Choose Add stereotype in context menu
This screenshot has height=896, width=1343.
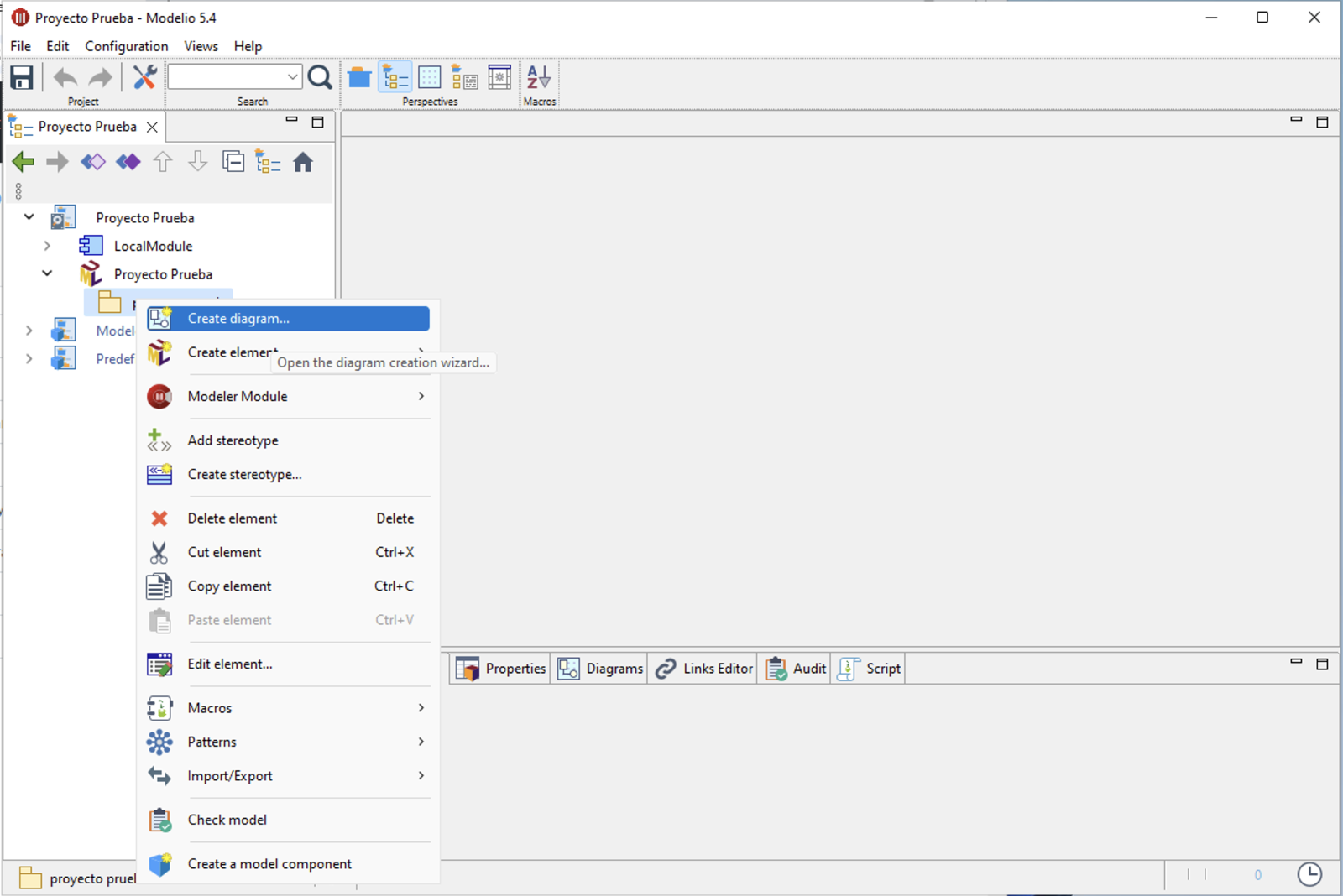[x=288, y=440]
